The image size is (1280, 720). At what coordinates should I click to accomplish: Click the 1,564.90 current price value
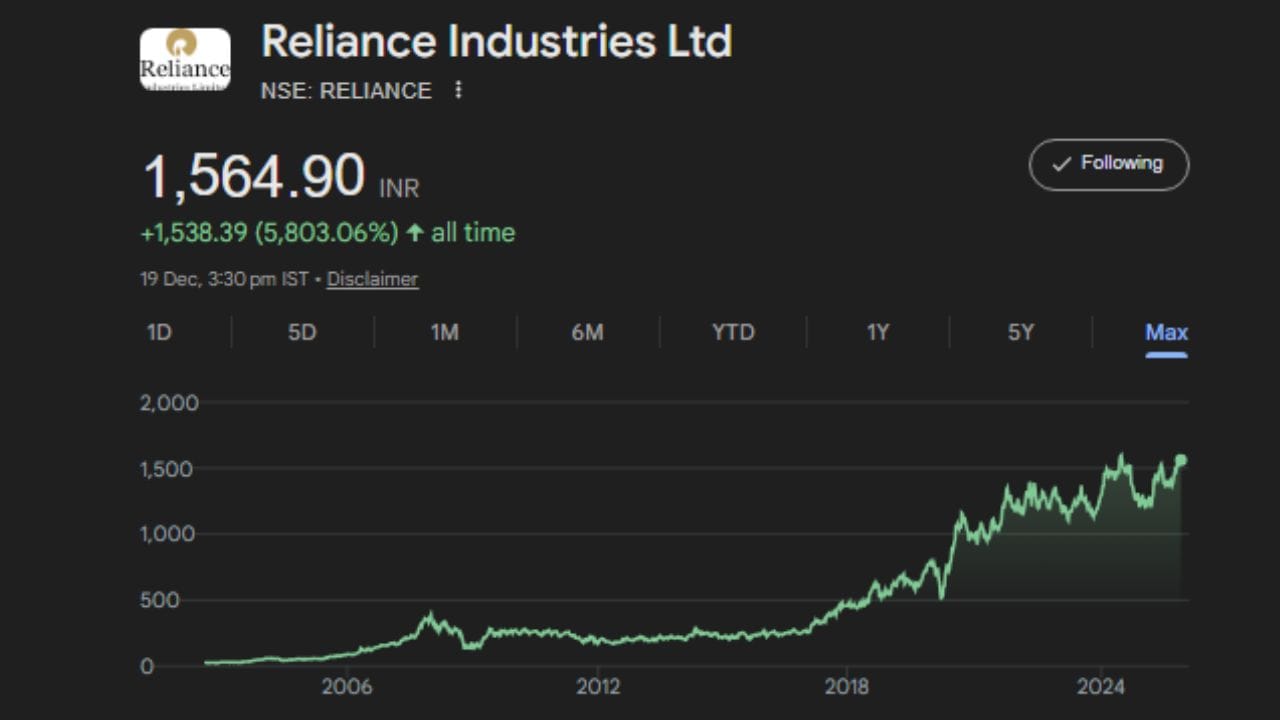(x=254, y=177)
